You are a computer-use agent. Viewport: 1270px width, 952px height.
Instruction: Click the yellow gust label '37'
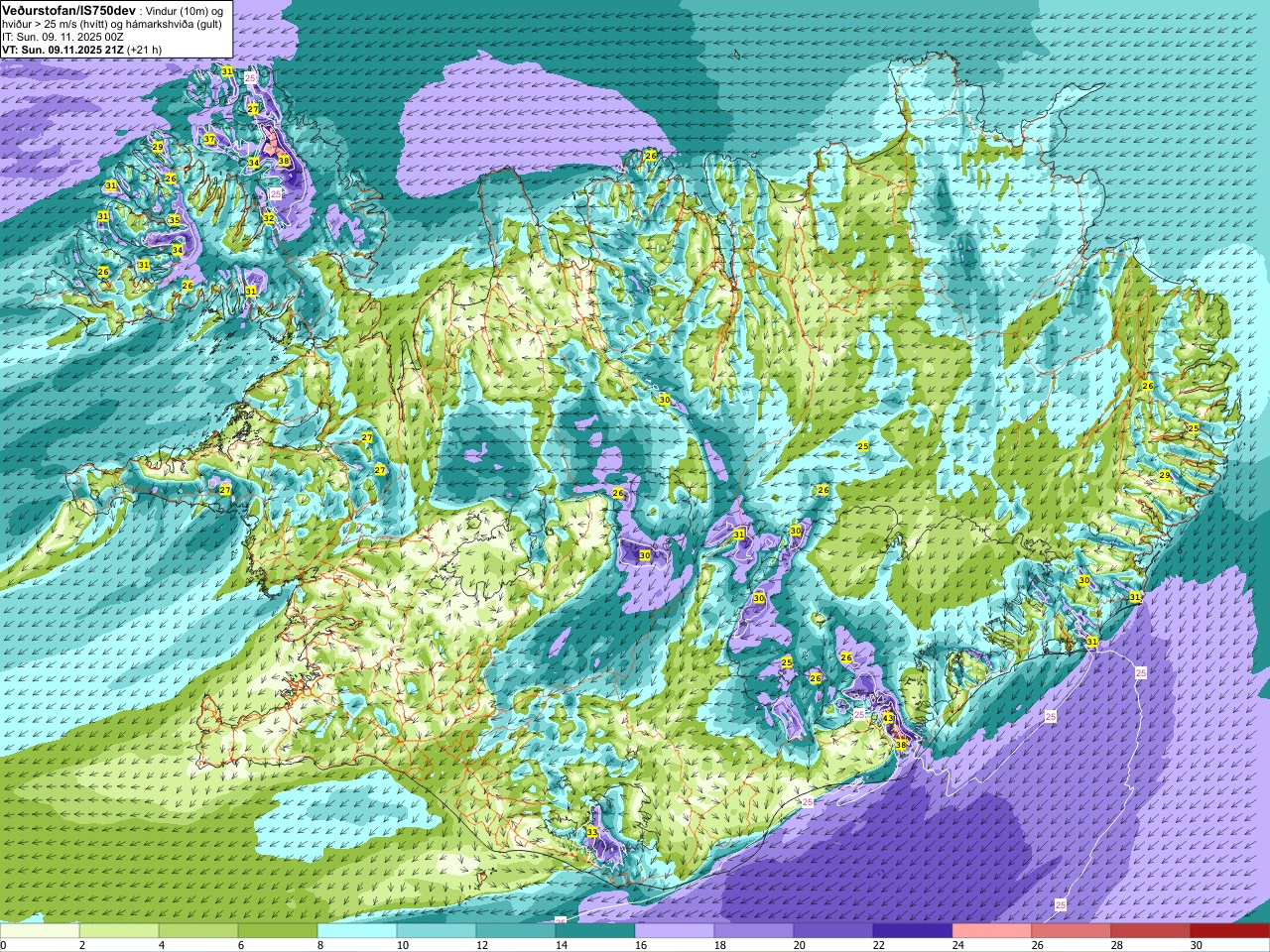[209, 140]
